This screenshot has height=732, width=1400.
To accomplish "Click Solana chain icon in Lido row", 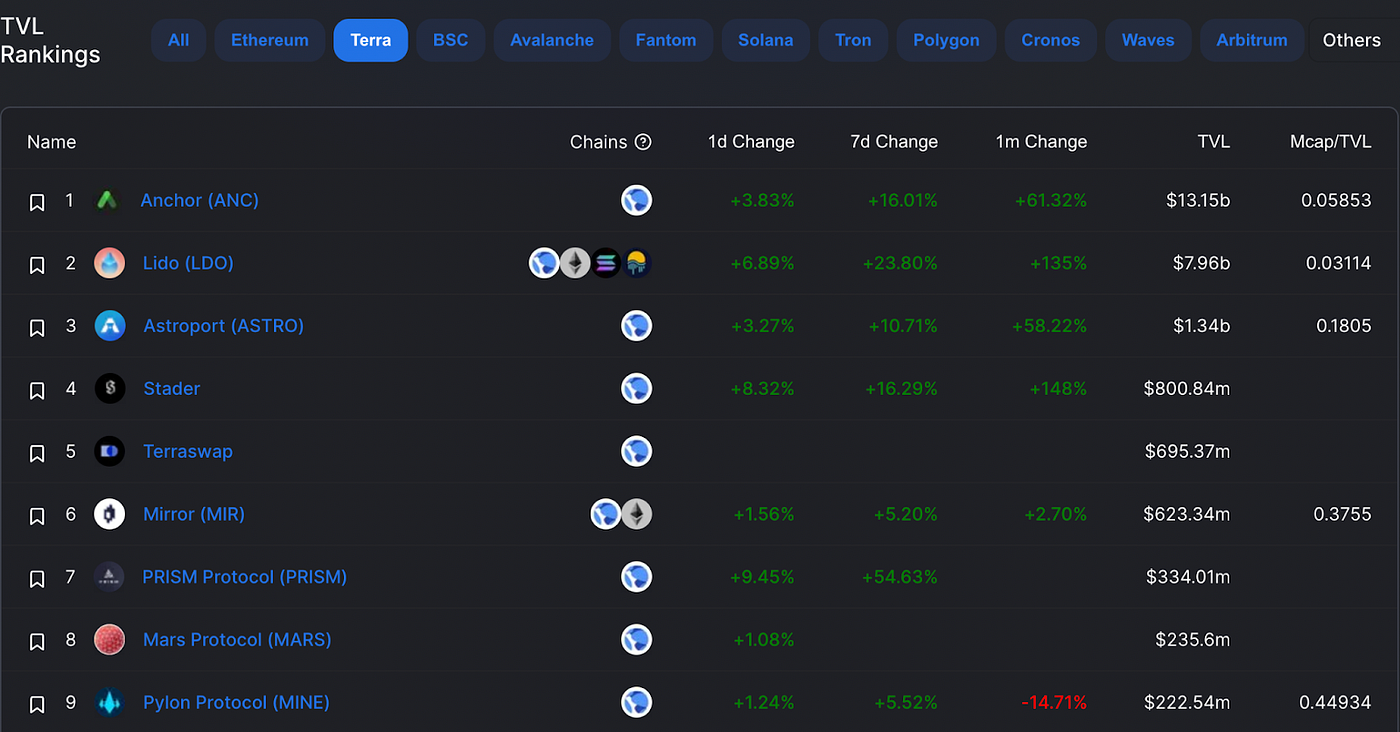I will pyautogui.click(x=606, y=263).
